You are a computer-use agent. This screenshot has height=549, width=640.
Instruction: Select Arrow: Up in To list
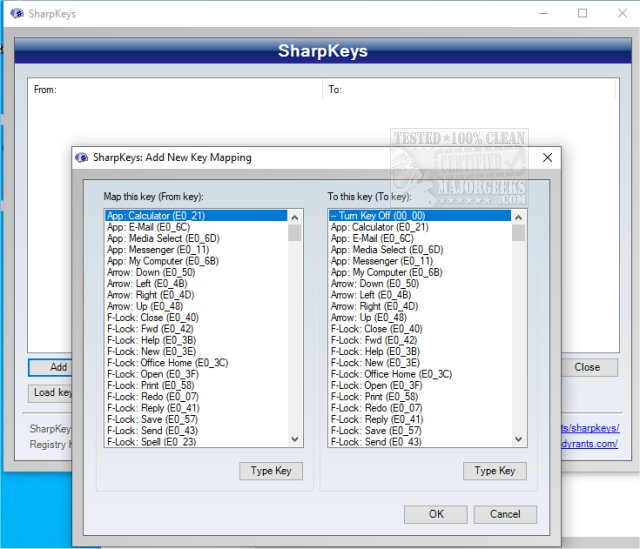tap(420, 318)
